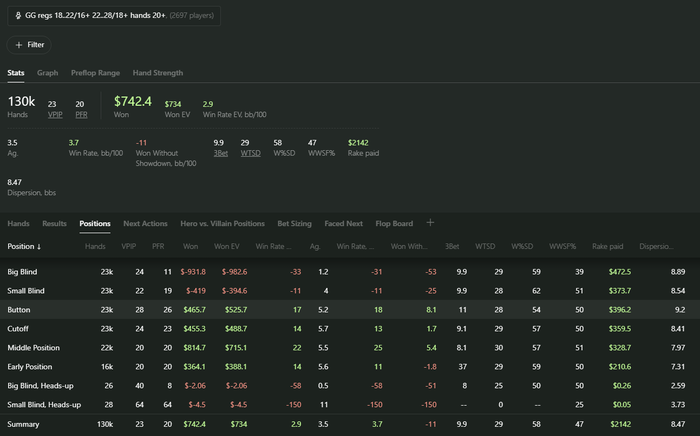
Task: Sort by Hands column header
Action: click(x=95, y=246)
